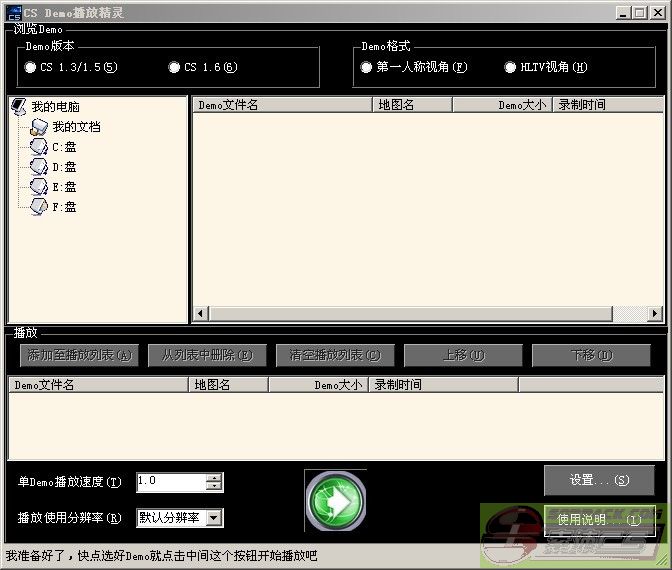Click the playback speed 1.0 input field

pyautogui.click(x=171, y=482)
